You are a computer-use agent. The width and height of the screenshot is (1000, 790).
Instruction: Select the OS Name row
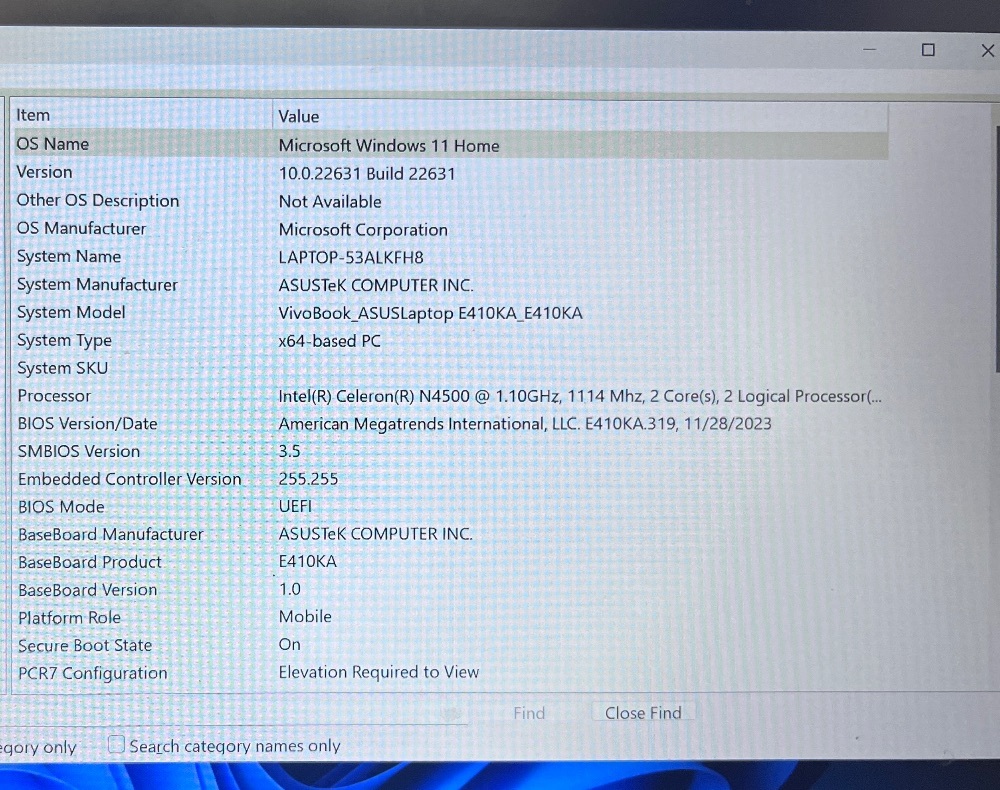pos(450,145)
